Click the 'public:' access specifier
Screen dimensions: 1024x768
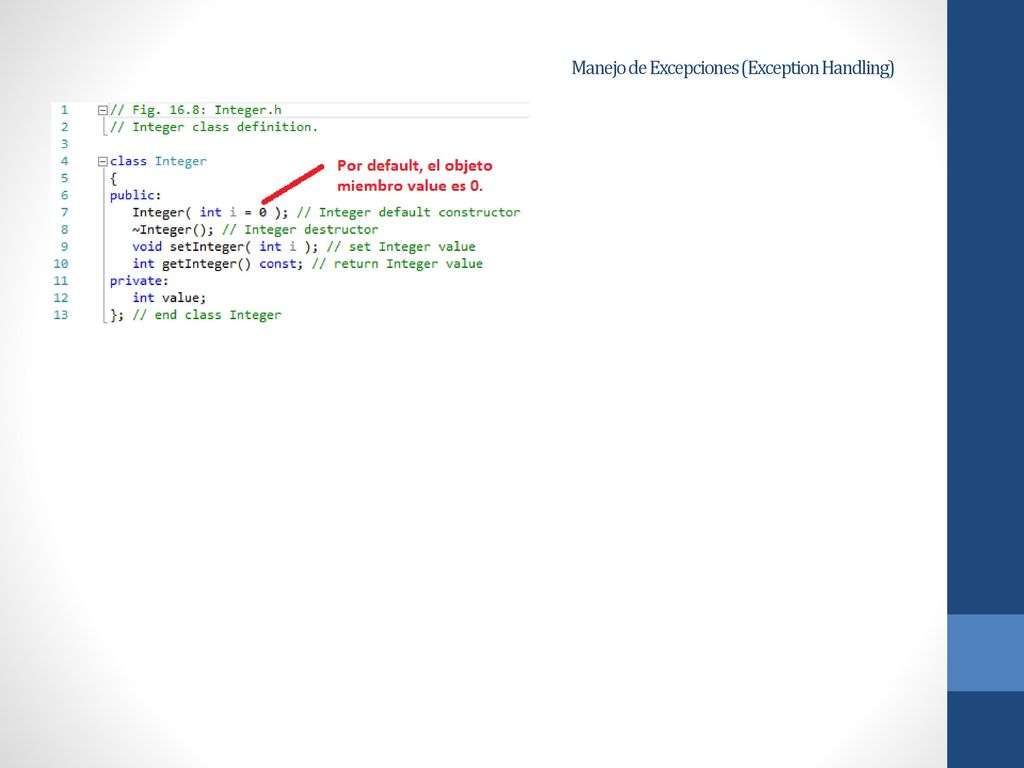click(x=135, y=195)
